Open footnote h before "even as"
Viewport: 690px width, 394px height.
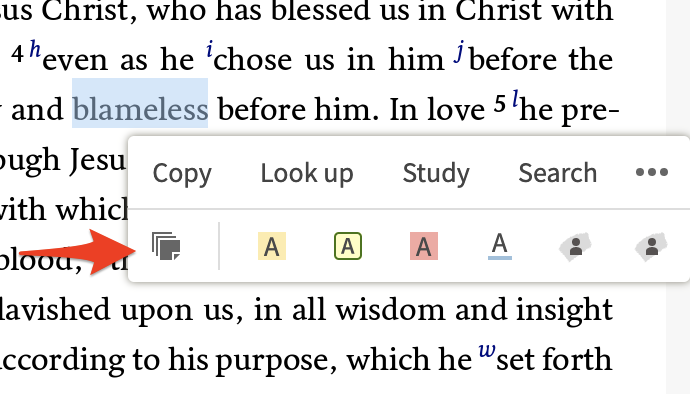coord(35,49)
